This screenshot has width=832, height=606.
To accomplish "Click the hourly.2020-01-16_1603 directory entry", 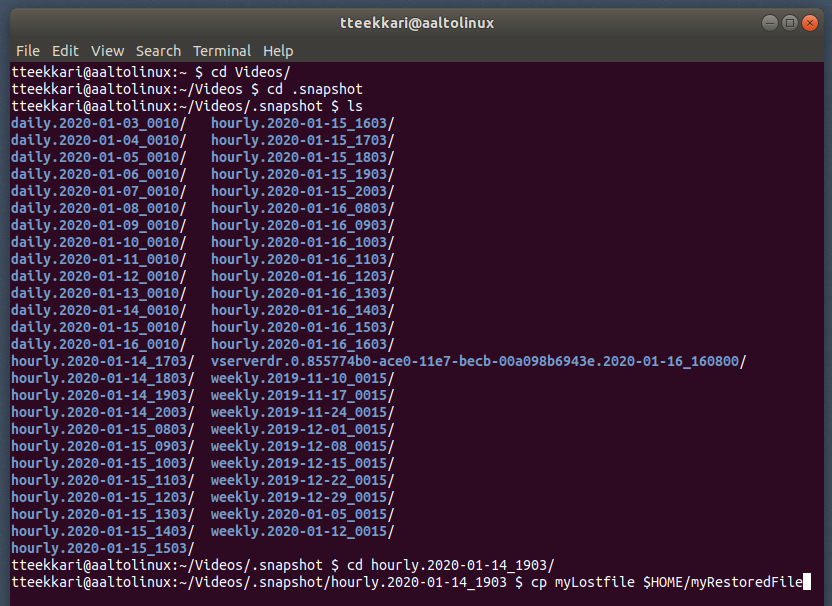I will pos(302,344).
